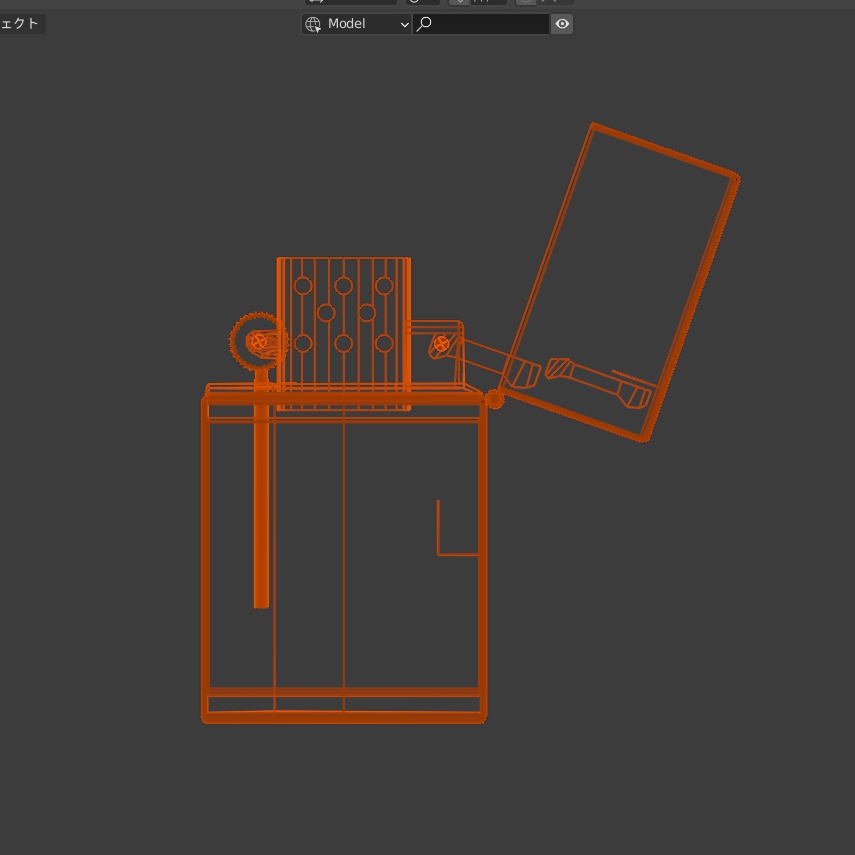Click the magnifying glass search icon
The height and width of the screenshot is (855, 855).
click(x=425, y=24)
